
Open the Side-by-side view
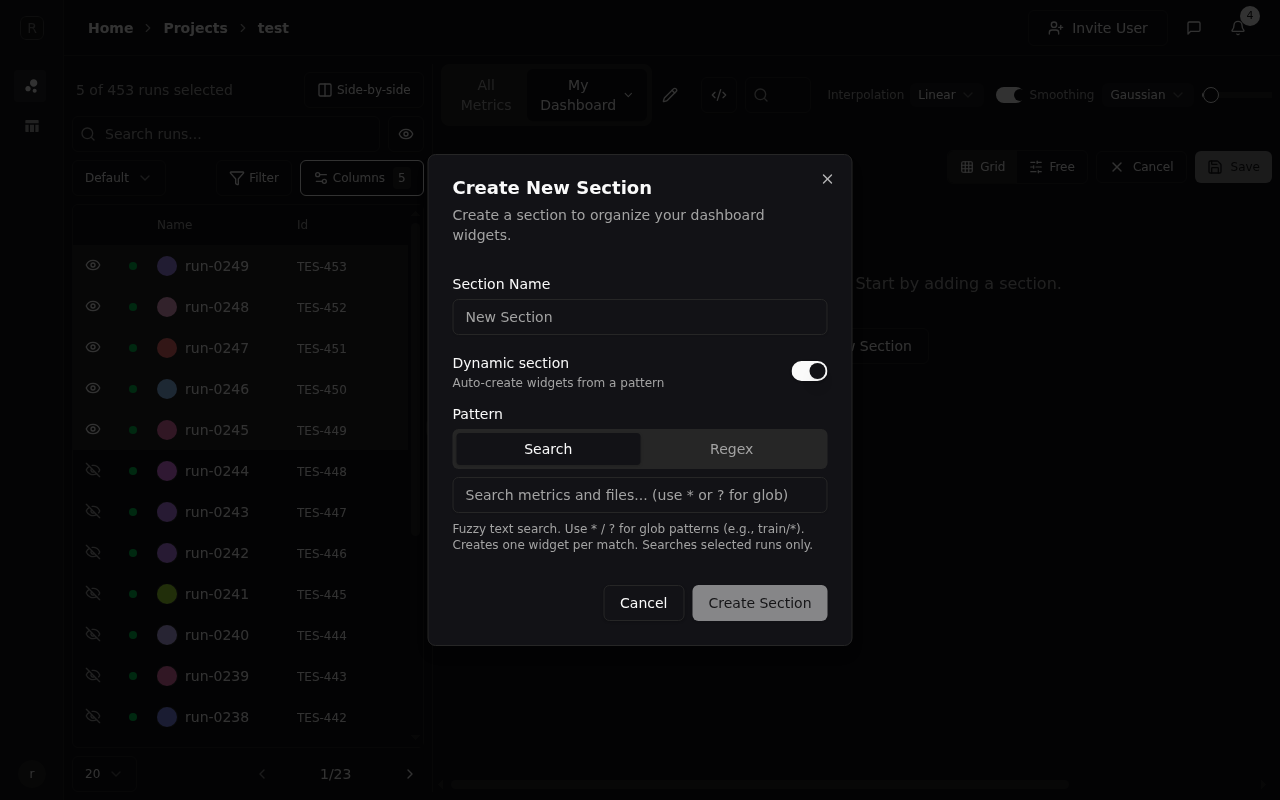(x=363, y=89)
